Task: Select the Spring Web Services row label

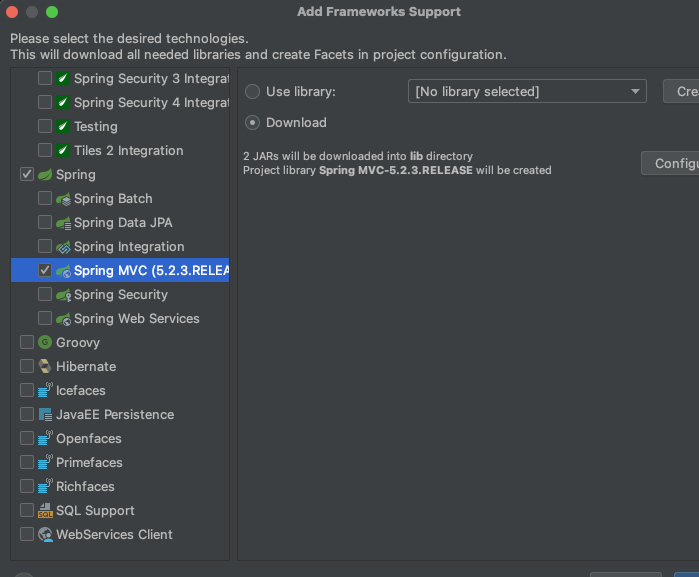Action: (136, 319)
